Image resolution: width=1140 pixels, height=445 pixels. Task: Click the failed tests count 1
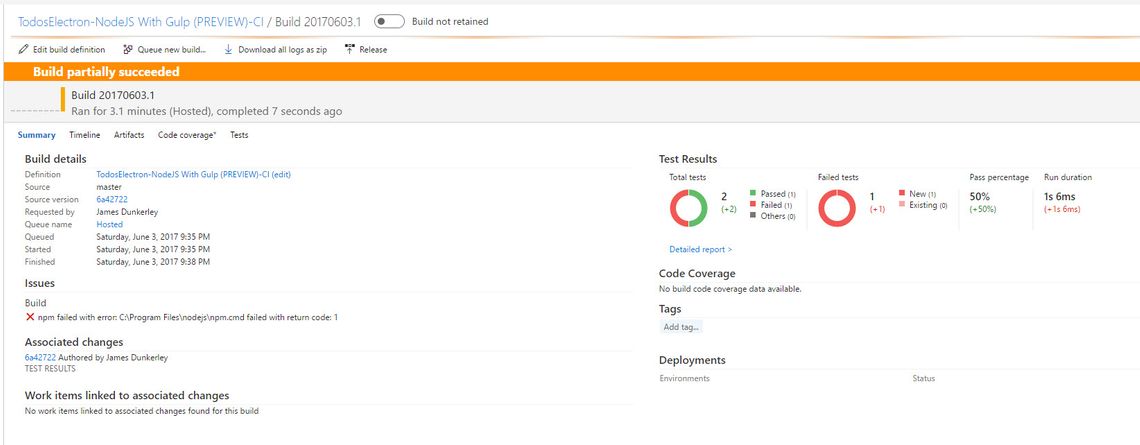872,196
